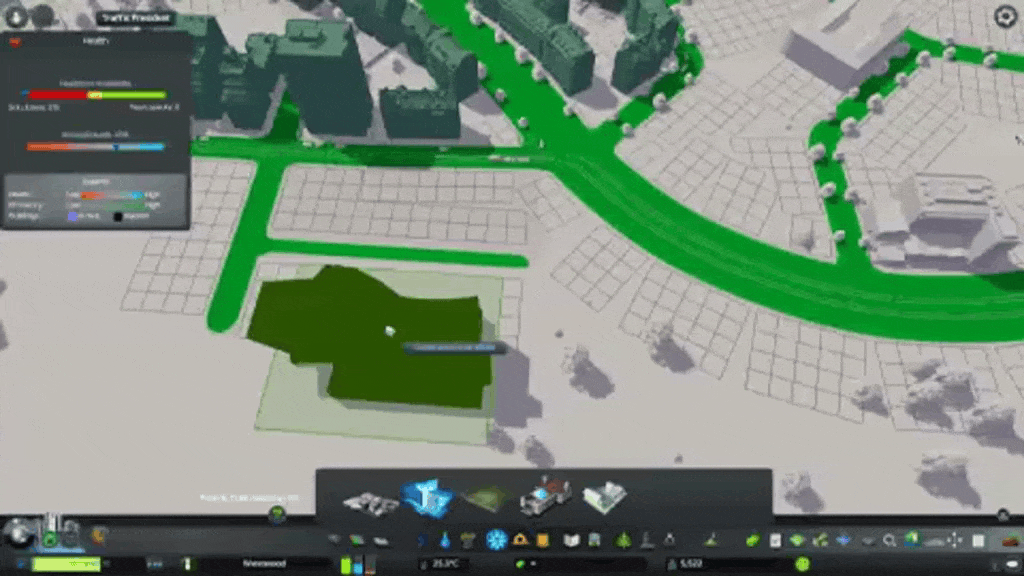Click the Traffic President button
The height and width of the screenshot is (576, 1024).
pos(136,18)
